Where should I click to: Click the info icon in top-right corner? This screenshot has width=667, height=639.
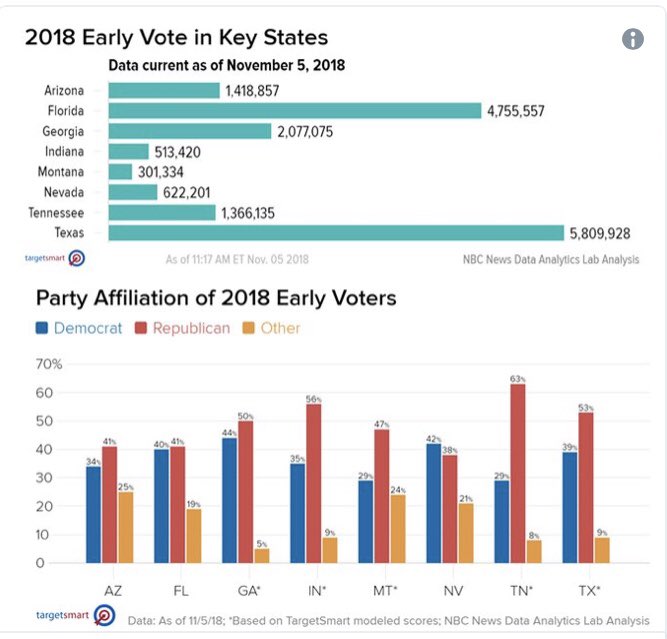coord(632,39)
